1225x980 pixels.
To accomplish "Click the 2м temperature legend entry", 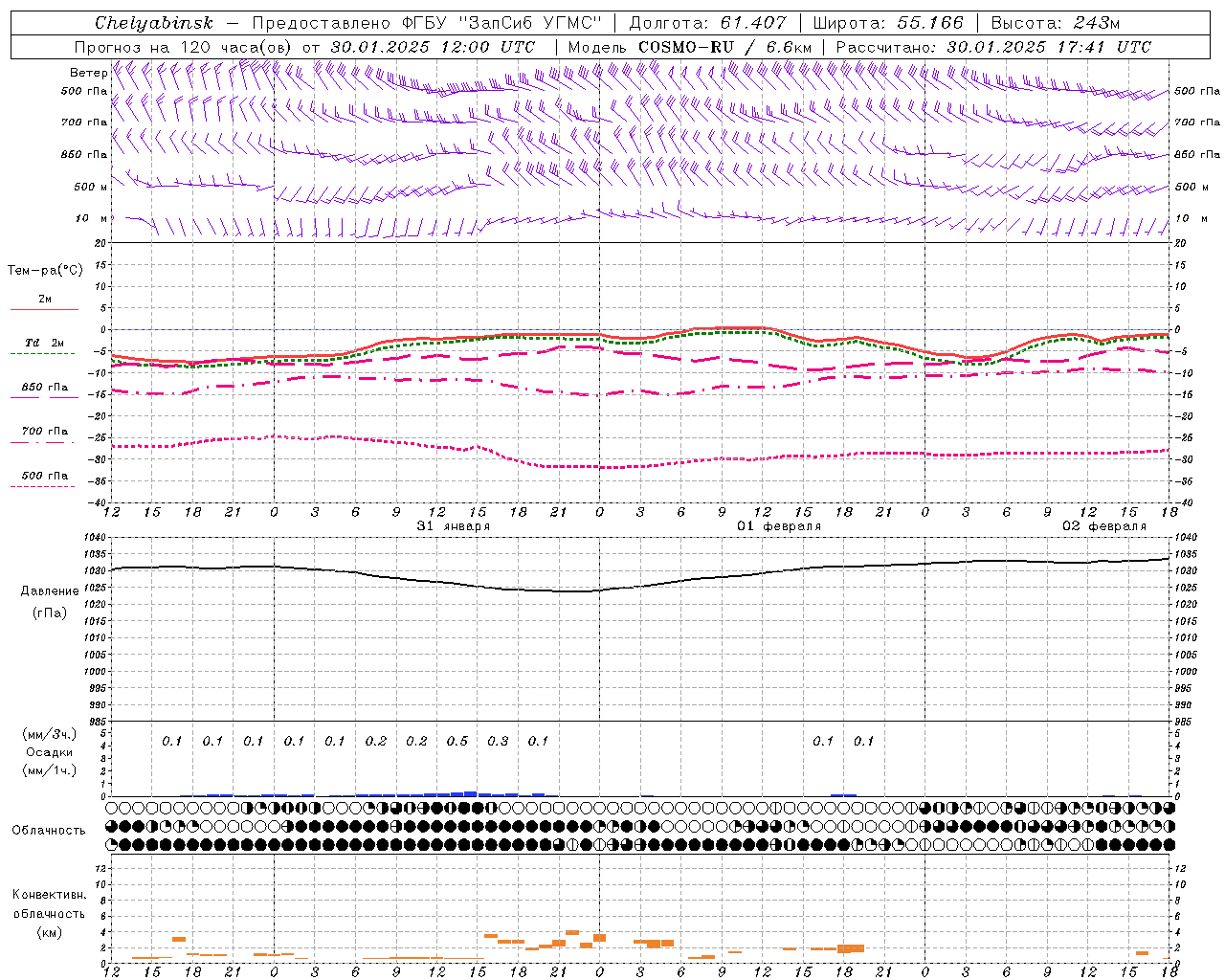I will click(x=44, y=300).
